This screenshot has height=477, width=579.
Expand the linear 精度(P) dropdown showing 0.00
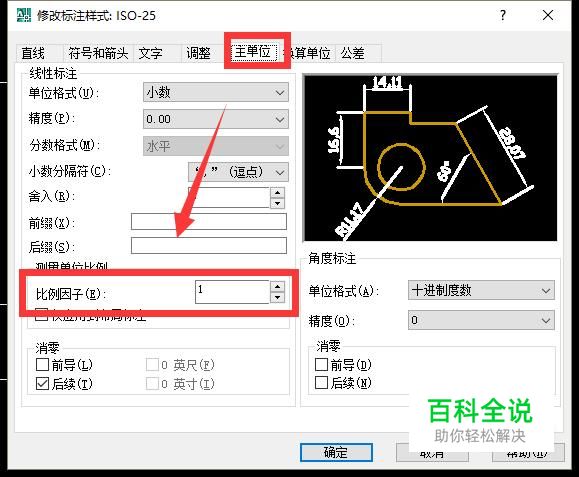[216, 119]
